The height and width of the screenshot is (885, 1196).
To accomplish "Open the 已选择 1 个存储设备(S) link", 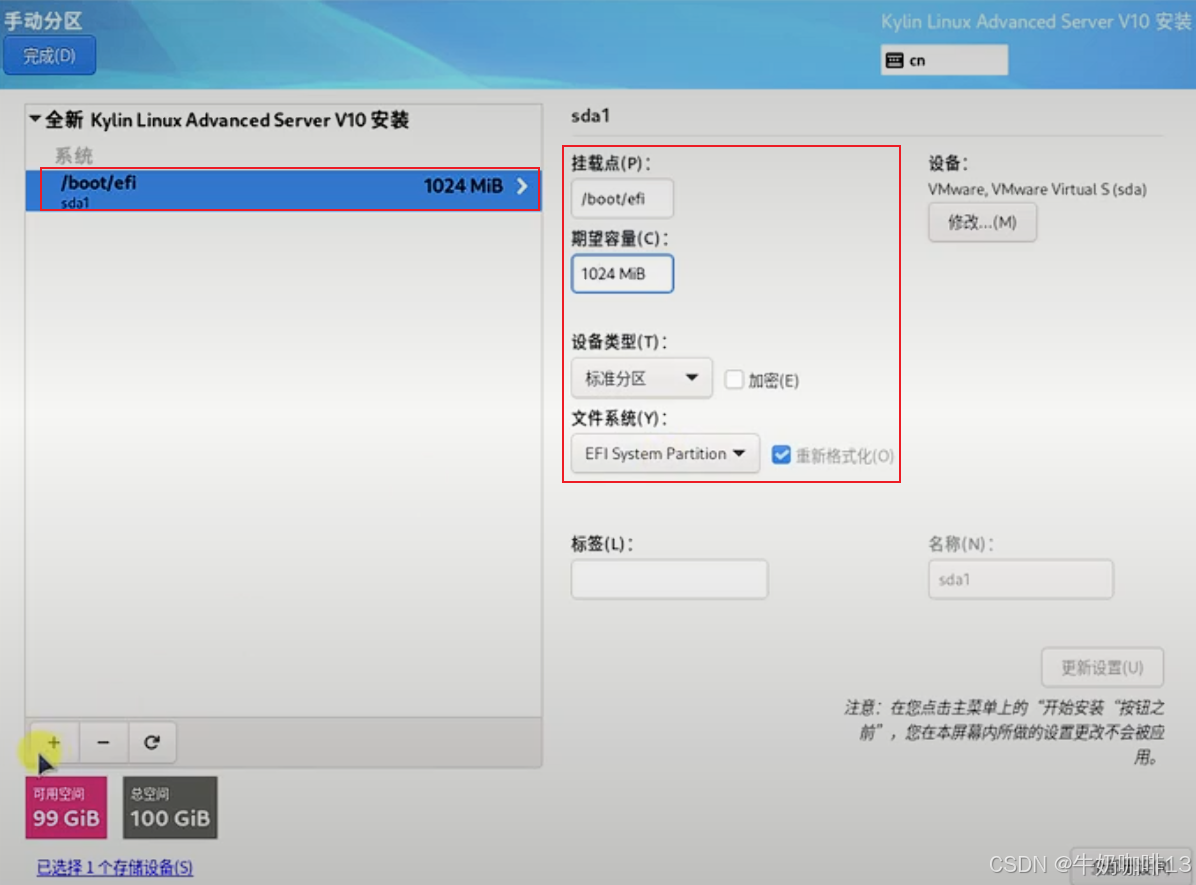I will 114,867.
